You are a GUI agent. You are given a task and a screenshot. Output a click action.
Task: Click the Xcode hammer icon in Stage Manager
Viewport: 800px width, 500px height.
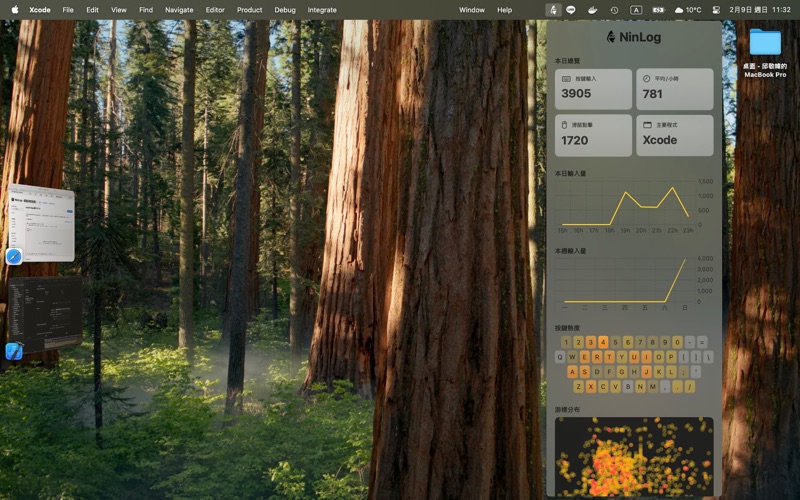[x=14, y=351]
